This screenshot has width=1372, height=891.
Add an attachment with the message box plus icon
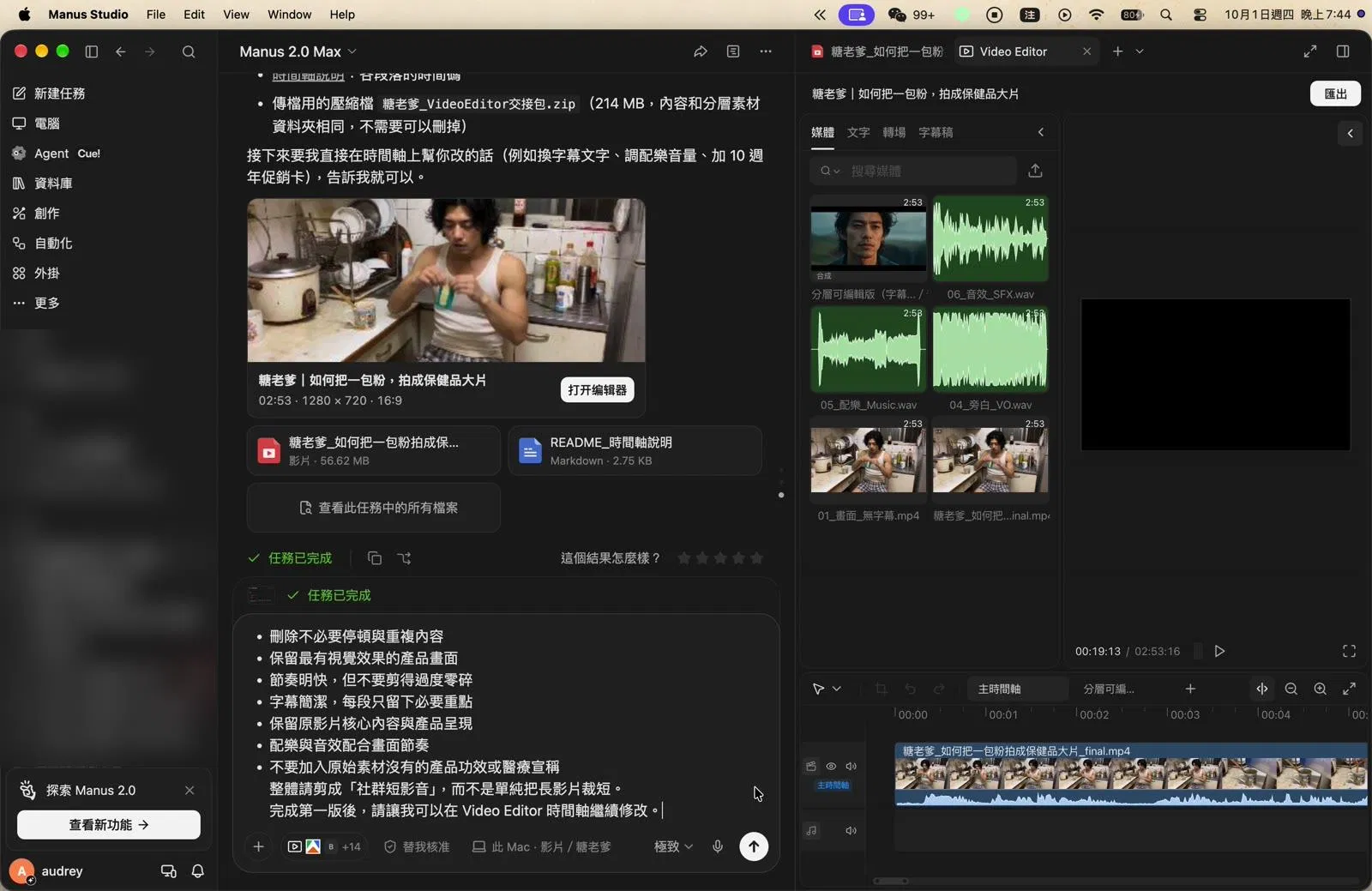click(258, 846)
